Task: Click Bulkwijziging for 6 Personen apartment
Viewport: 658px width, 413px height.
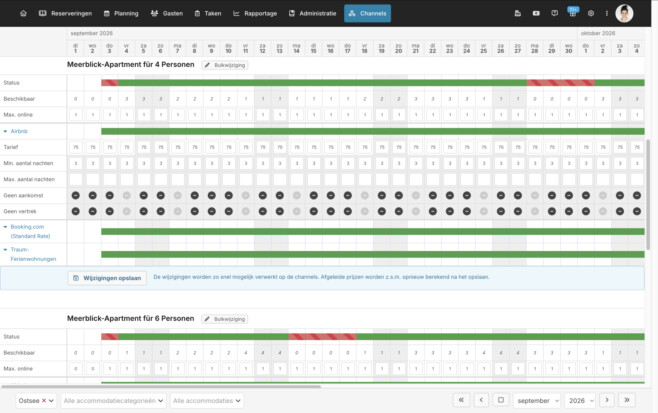Action: (225, 319)
